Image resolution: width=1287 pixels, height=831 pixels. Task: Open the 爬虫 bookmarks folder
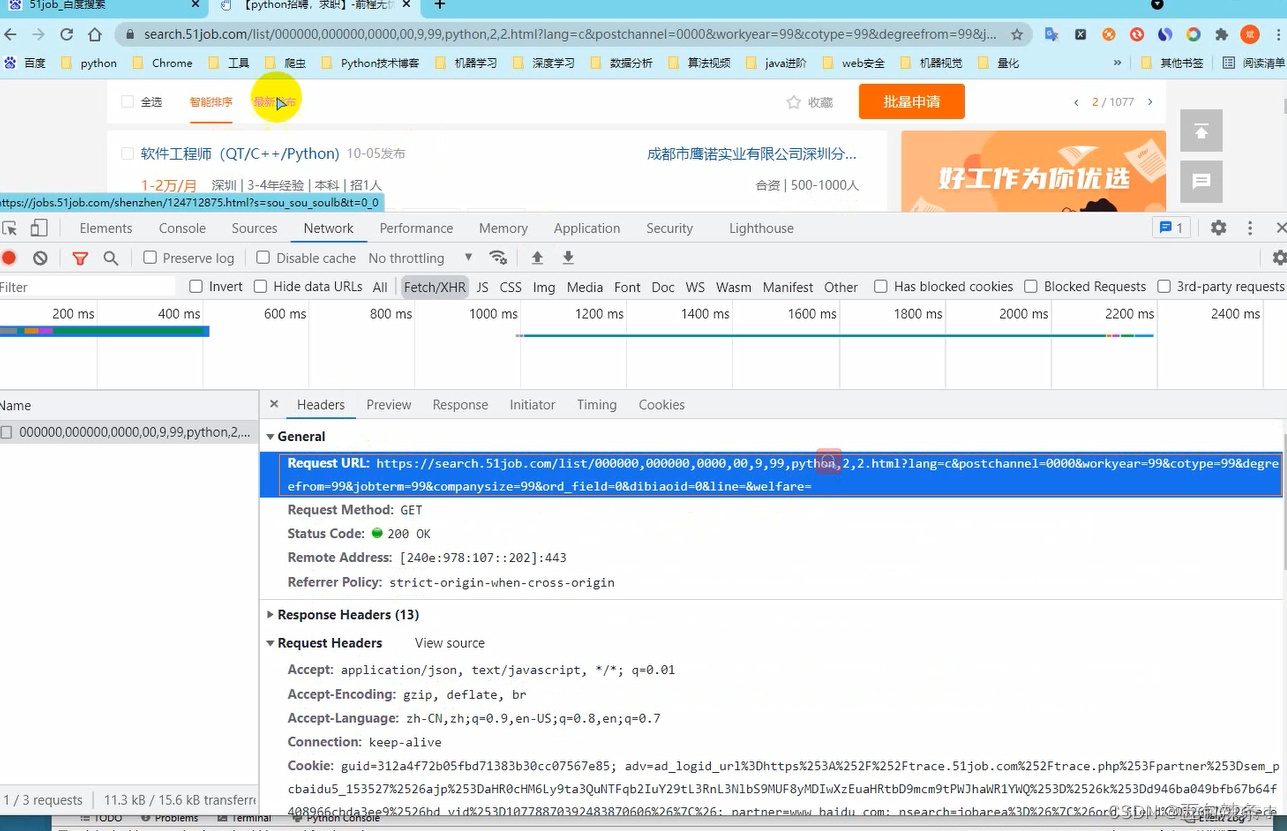click(285, 63)
